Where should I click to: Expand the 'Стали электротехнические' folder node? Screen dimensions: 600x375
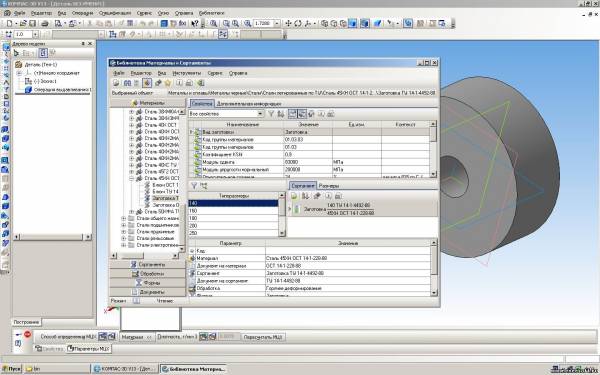point(124,245)
